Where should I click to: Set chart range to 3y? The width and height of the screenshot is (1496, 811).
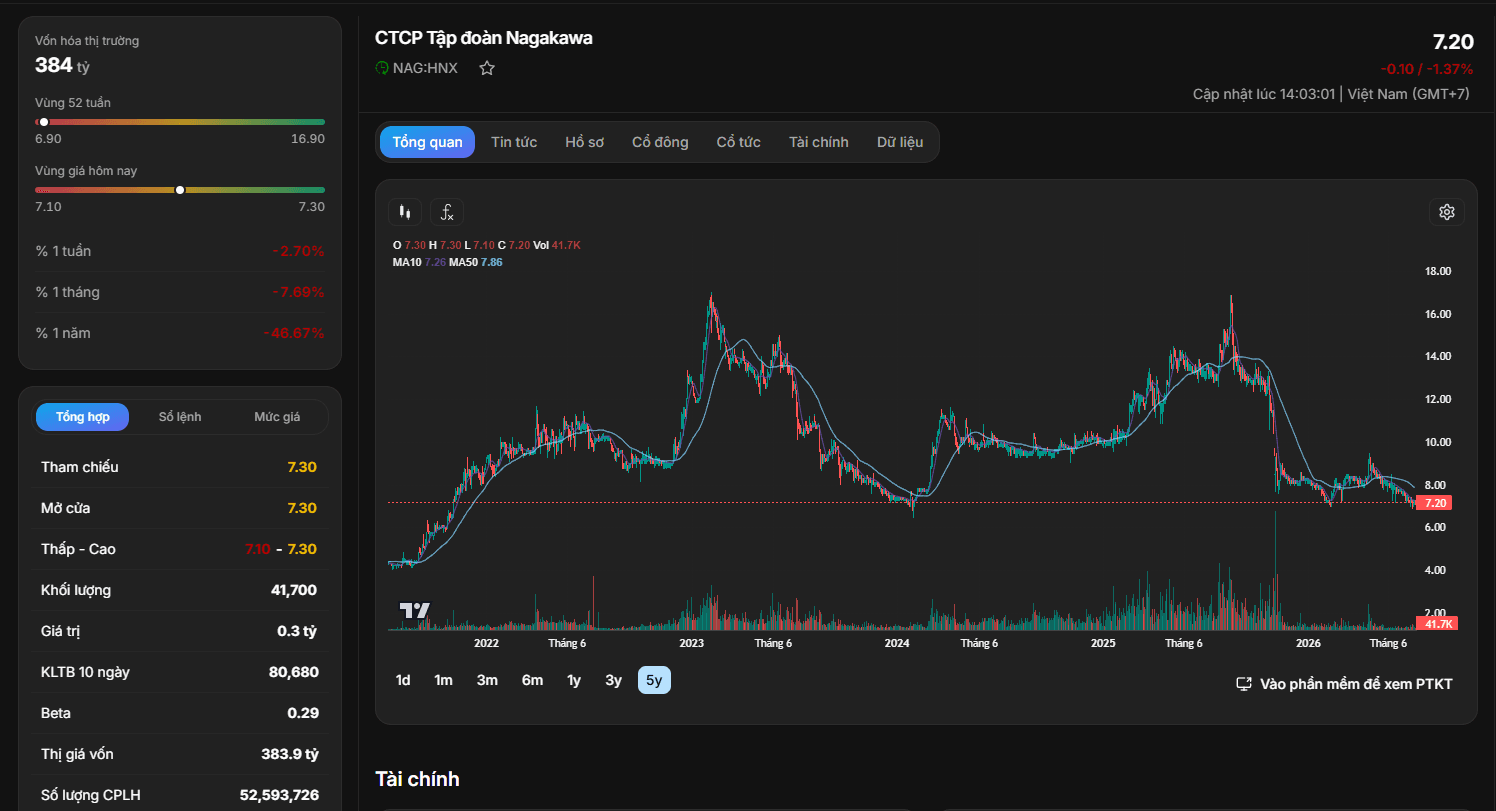point(613,680)
